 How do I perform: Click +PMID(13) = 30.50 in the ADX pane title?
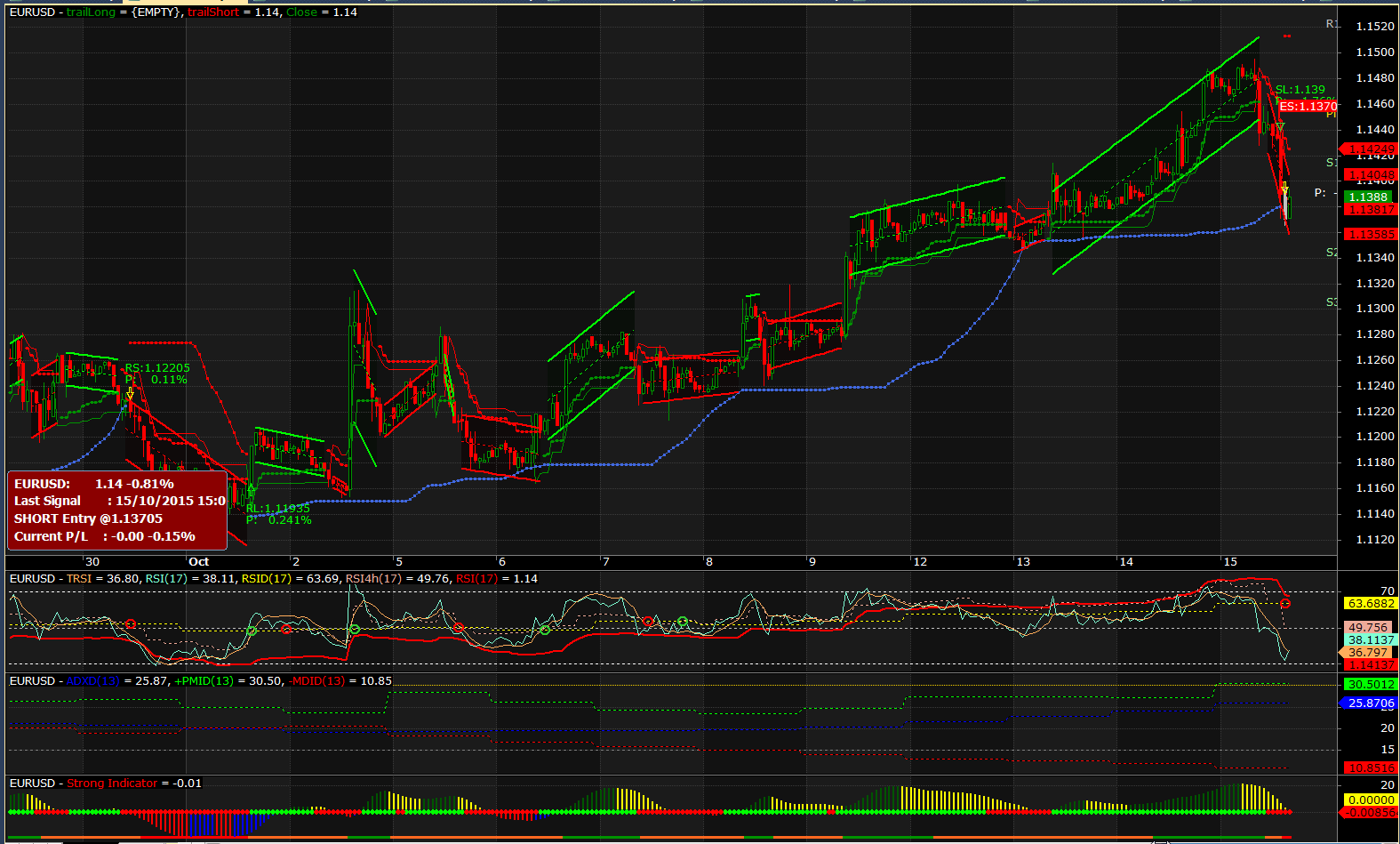228,681
